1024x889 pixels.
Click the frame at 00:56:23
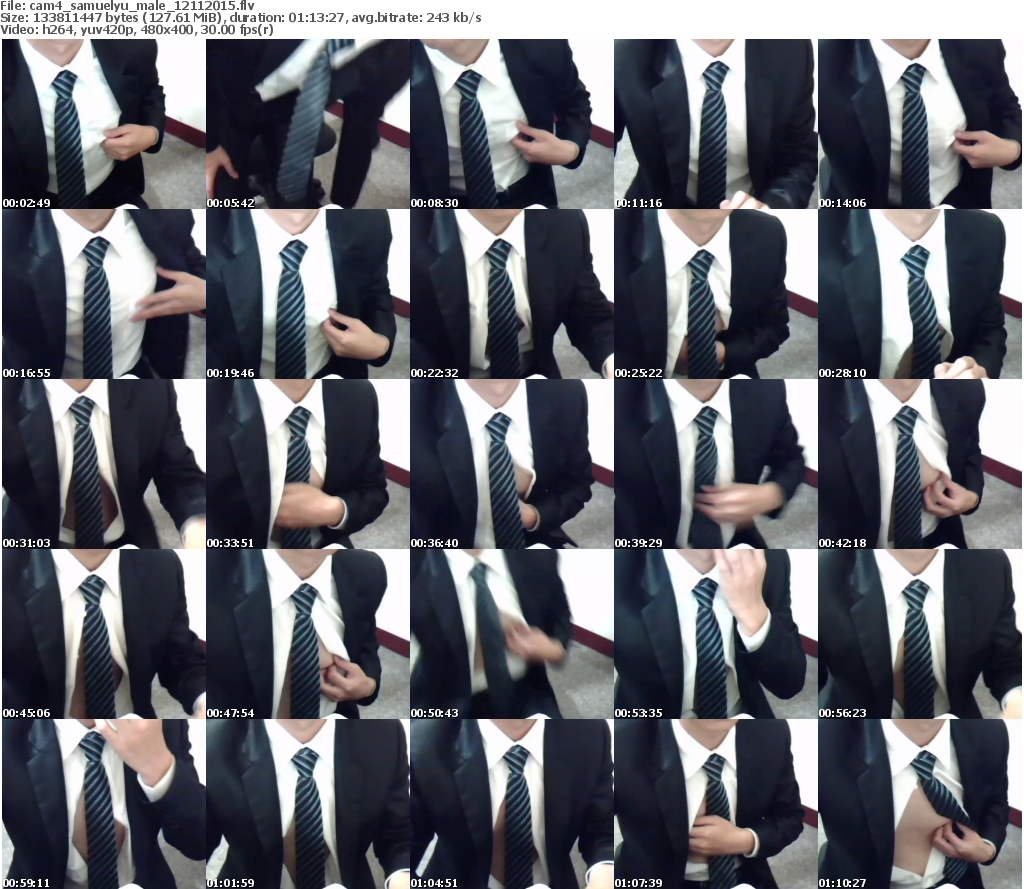(920, 634)
